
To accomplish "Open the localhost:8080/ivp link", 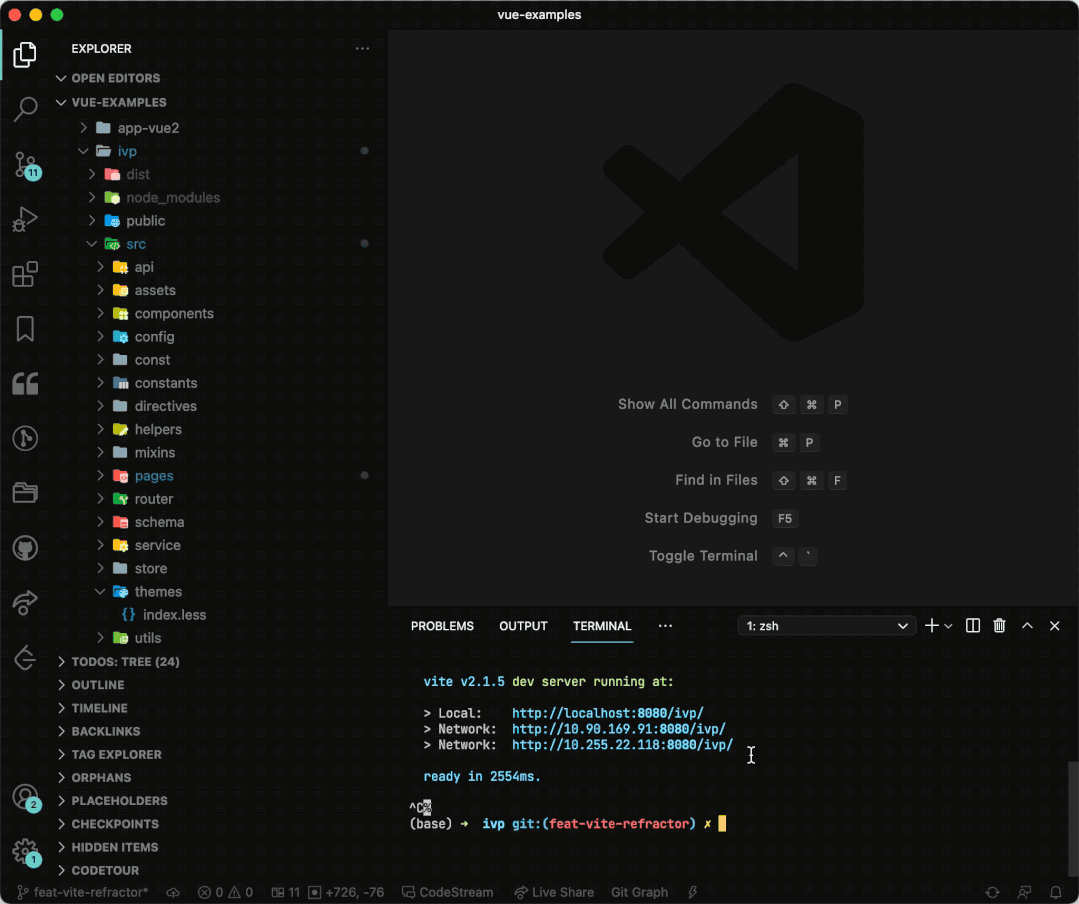I will click(607, 713).
